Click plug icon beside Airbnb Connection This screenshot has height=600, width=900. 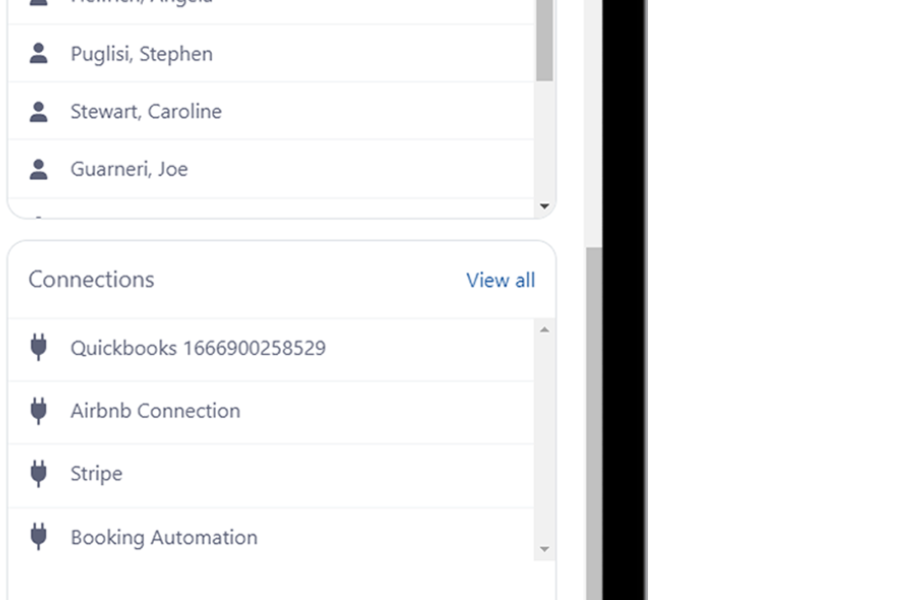tap(38, 410)
